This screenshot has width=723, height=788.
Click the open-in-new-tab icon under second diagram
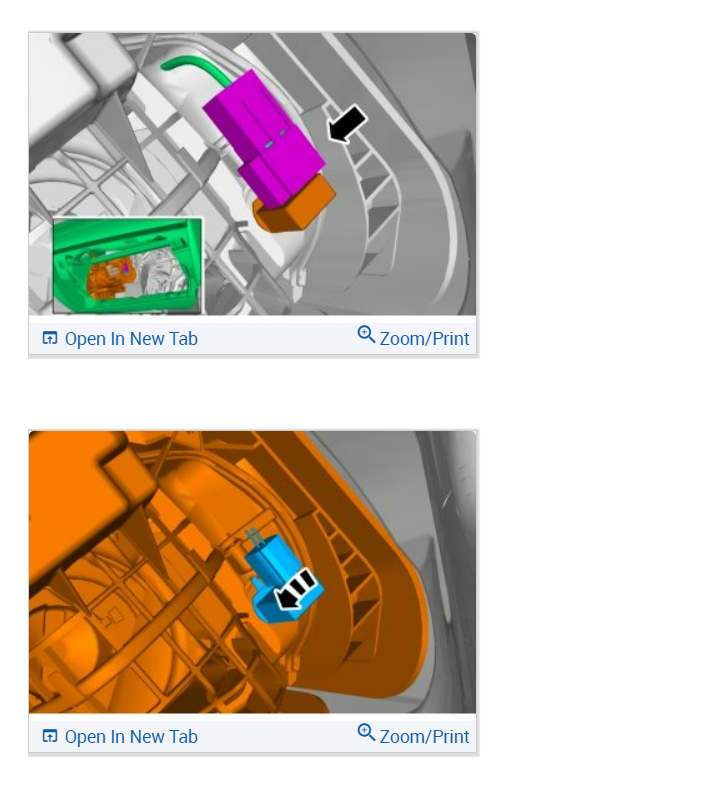[50, 736]
